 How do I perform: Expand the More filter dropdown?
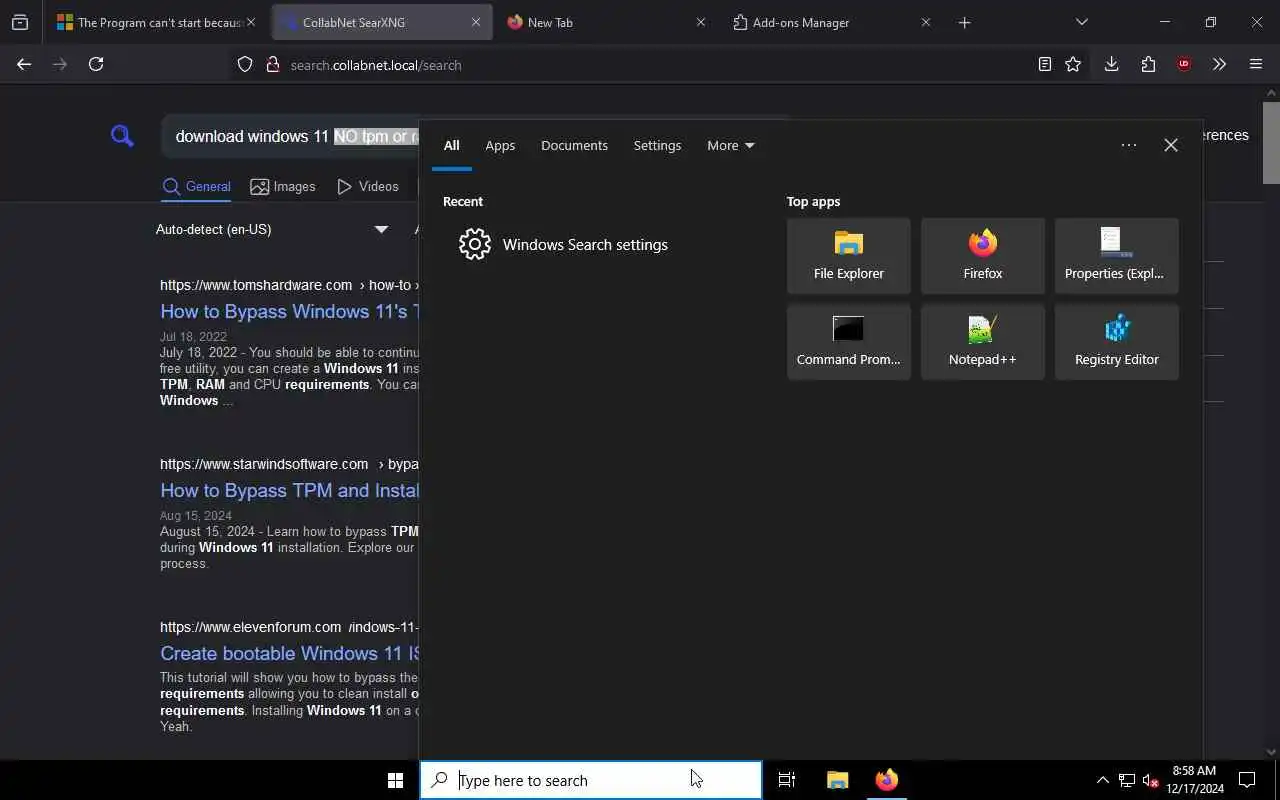coord(730,146)
